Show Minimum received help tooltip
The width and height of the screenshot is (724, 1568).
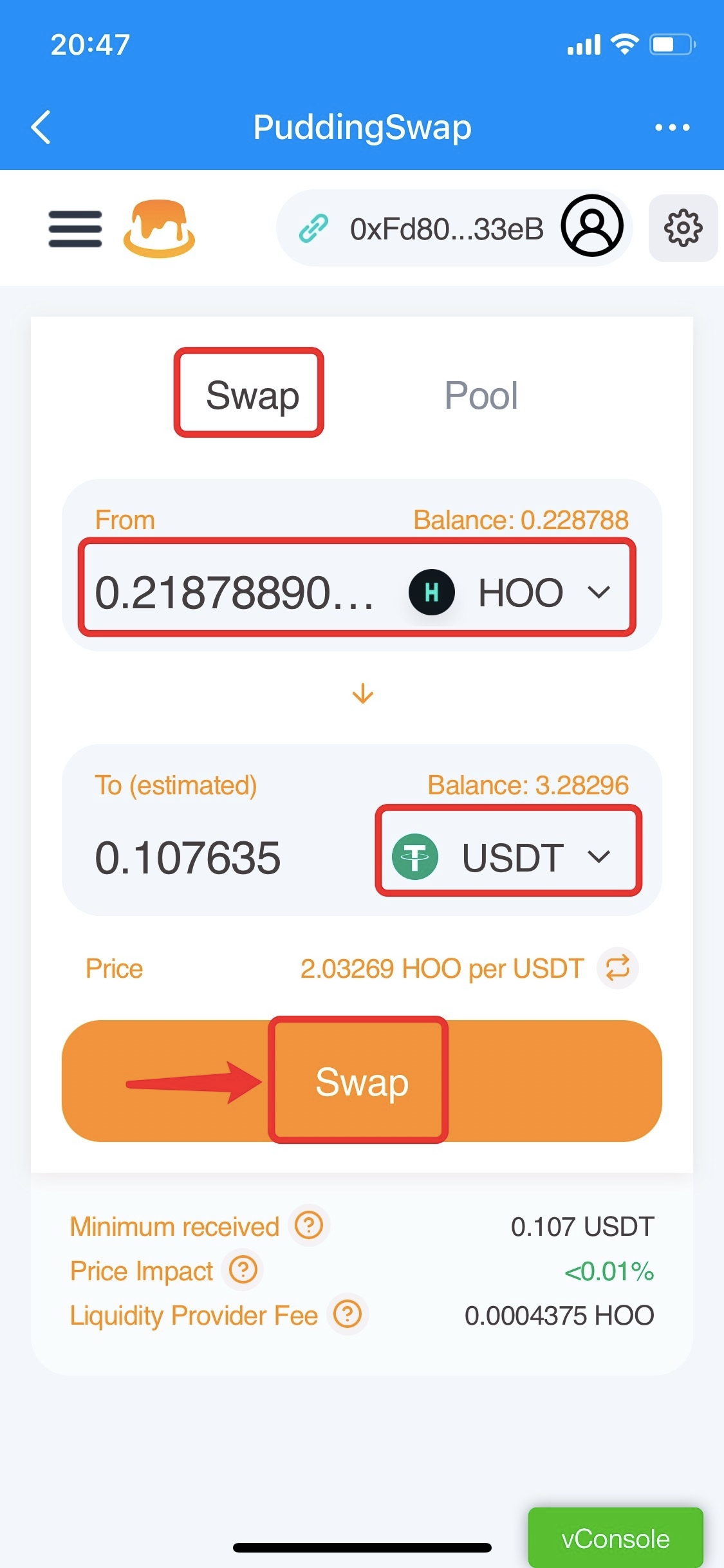[309, 1226]
